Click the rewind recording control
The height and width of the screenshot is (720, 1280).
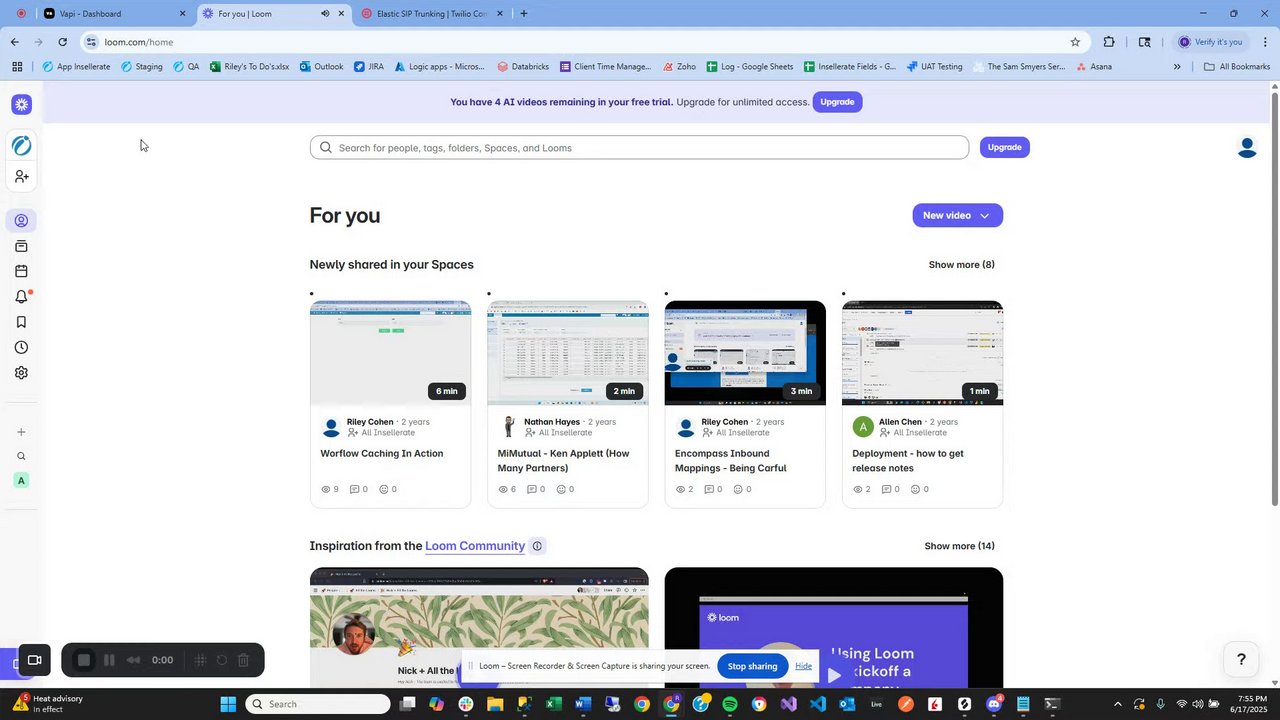pyautogui.click(x=133, y=660)
